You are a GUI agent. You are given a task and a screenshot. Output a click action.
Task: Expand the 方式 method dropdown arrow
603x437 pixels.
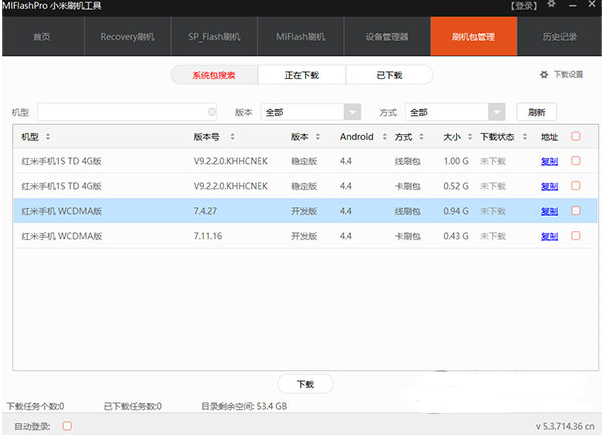[x=496, y=112]
